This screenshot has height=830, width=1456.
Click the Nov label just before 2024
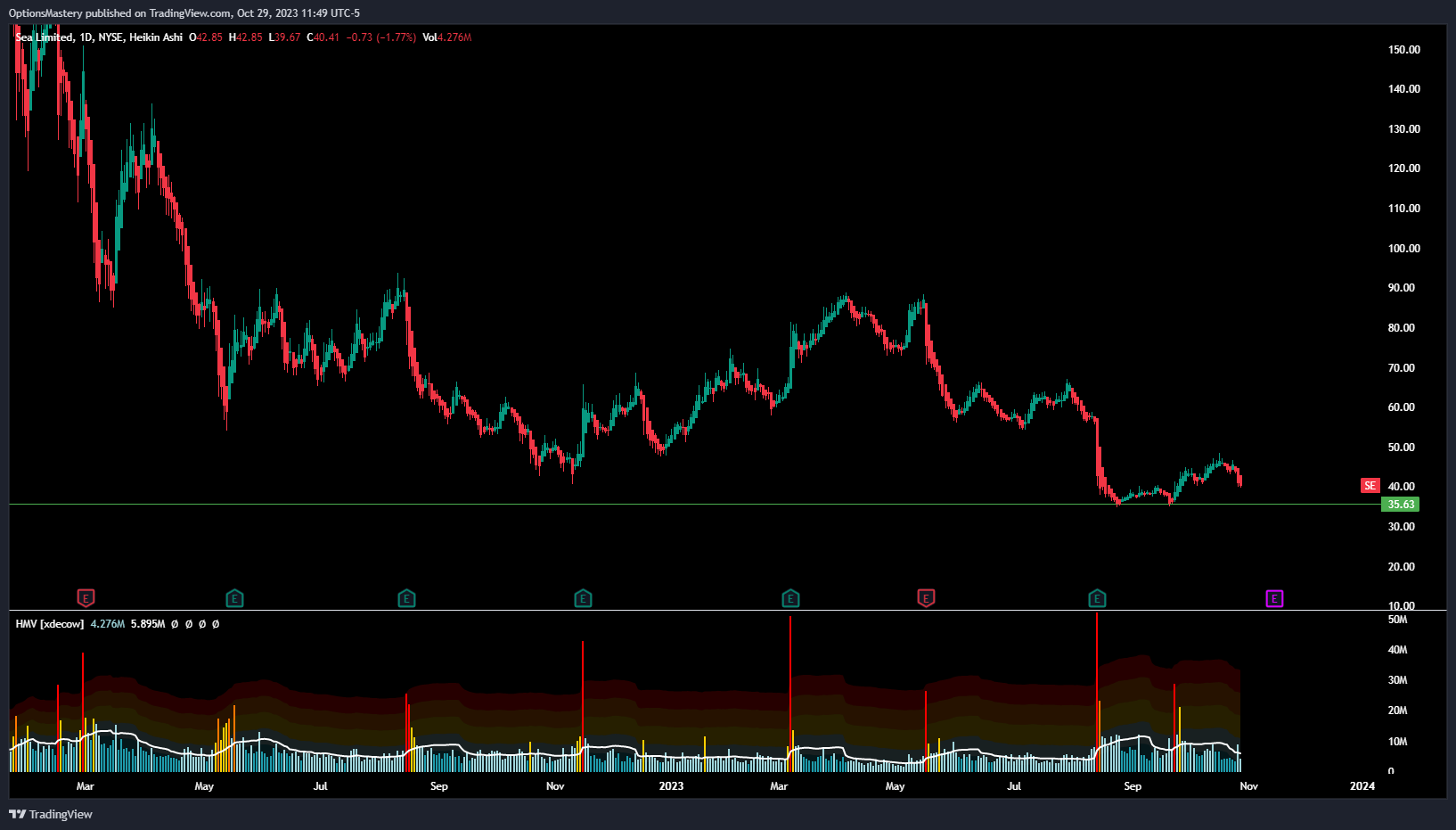coord(1249,786)
